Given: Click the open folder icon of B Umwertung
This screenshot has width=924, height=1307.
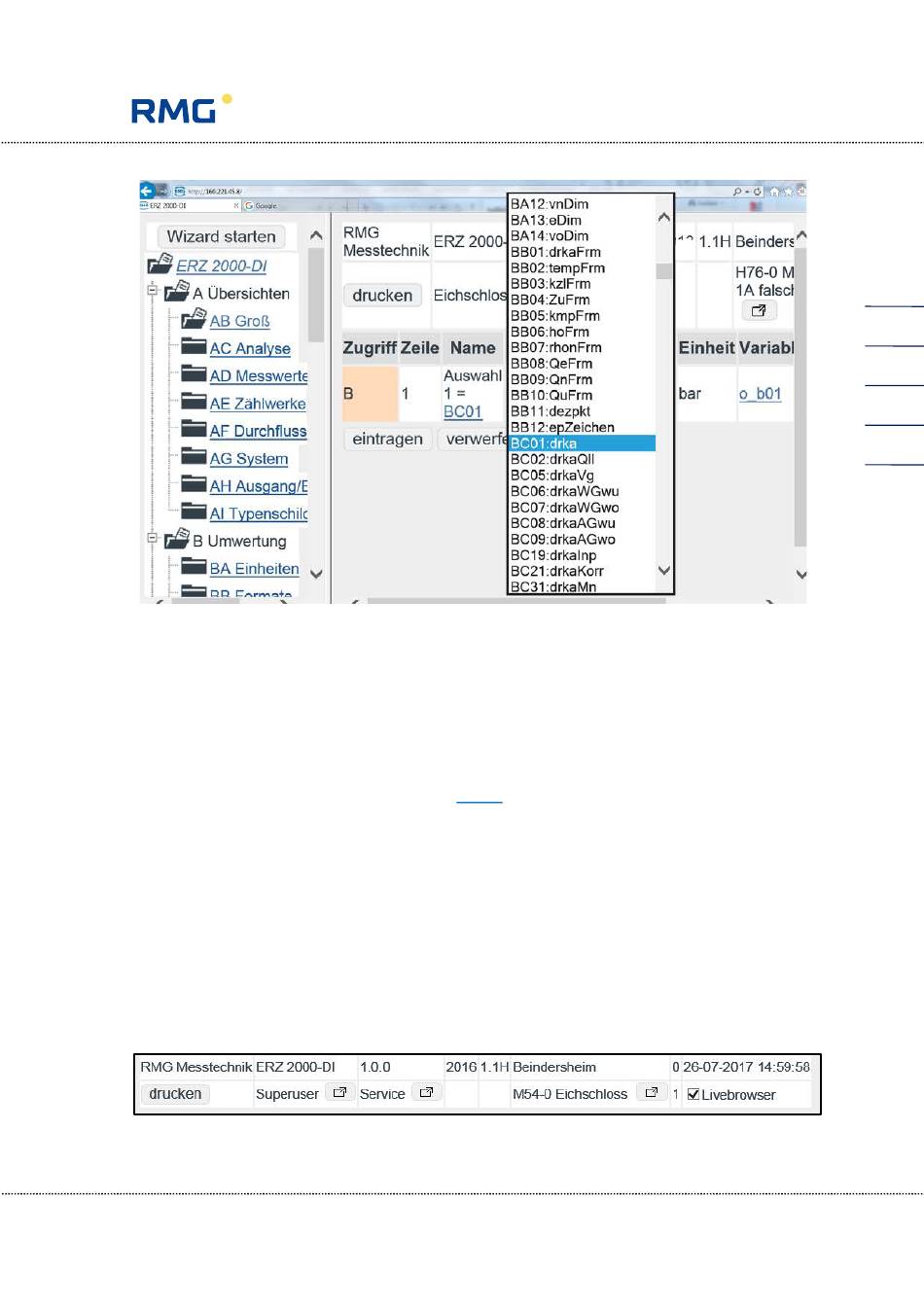Looking at the screenshot, I should coord(176,539).
